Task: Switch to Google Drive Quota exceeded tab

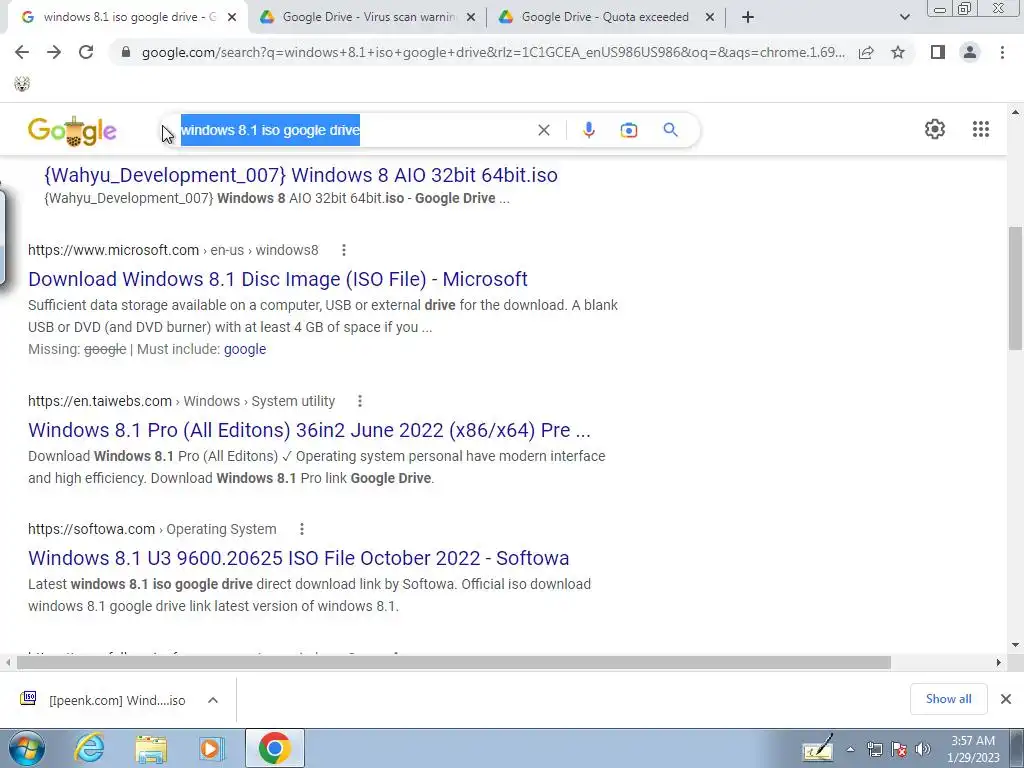Action: coord(604,18)
